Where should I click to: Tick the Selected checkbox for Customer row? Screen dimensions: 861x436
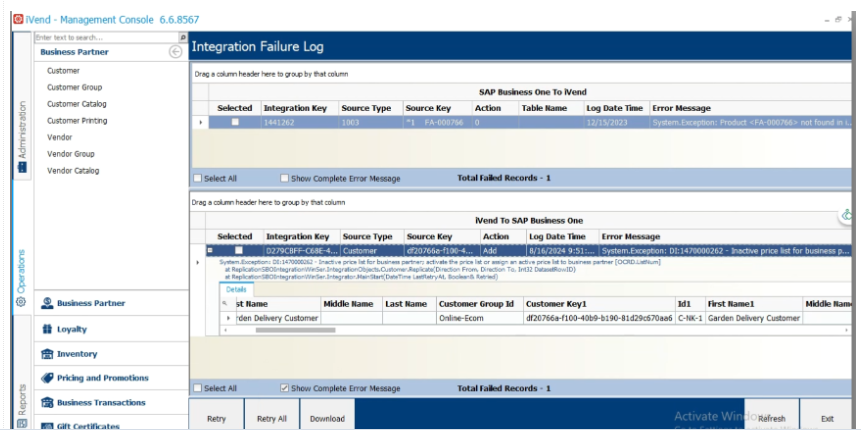coord(239,250)
